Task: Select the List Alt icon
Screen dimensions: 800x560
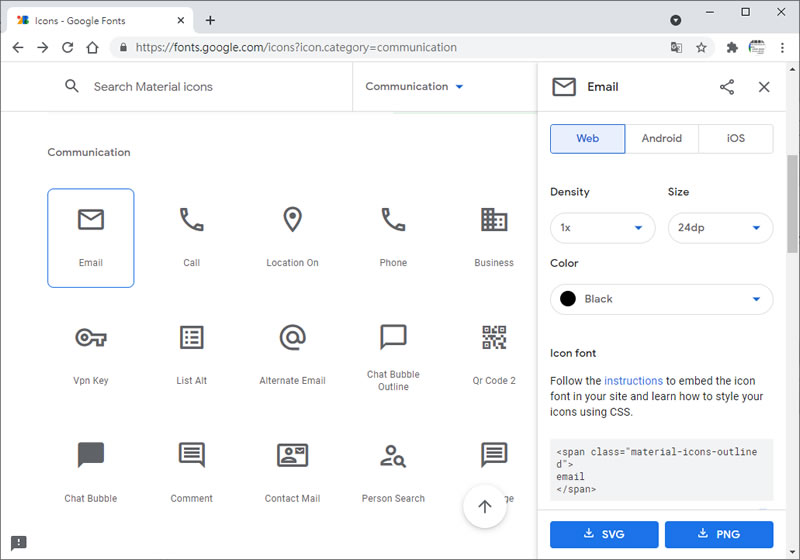Action: [191, 338]
